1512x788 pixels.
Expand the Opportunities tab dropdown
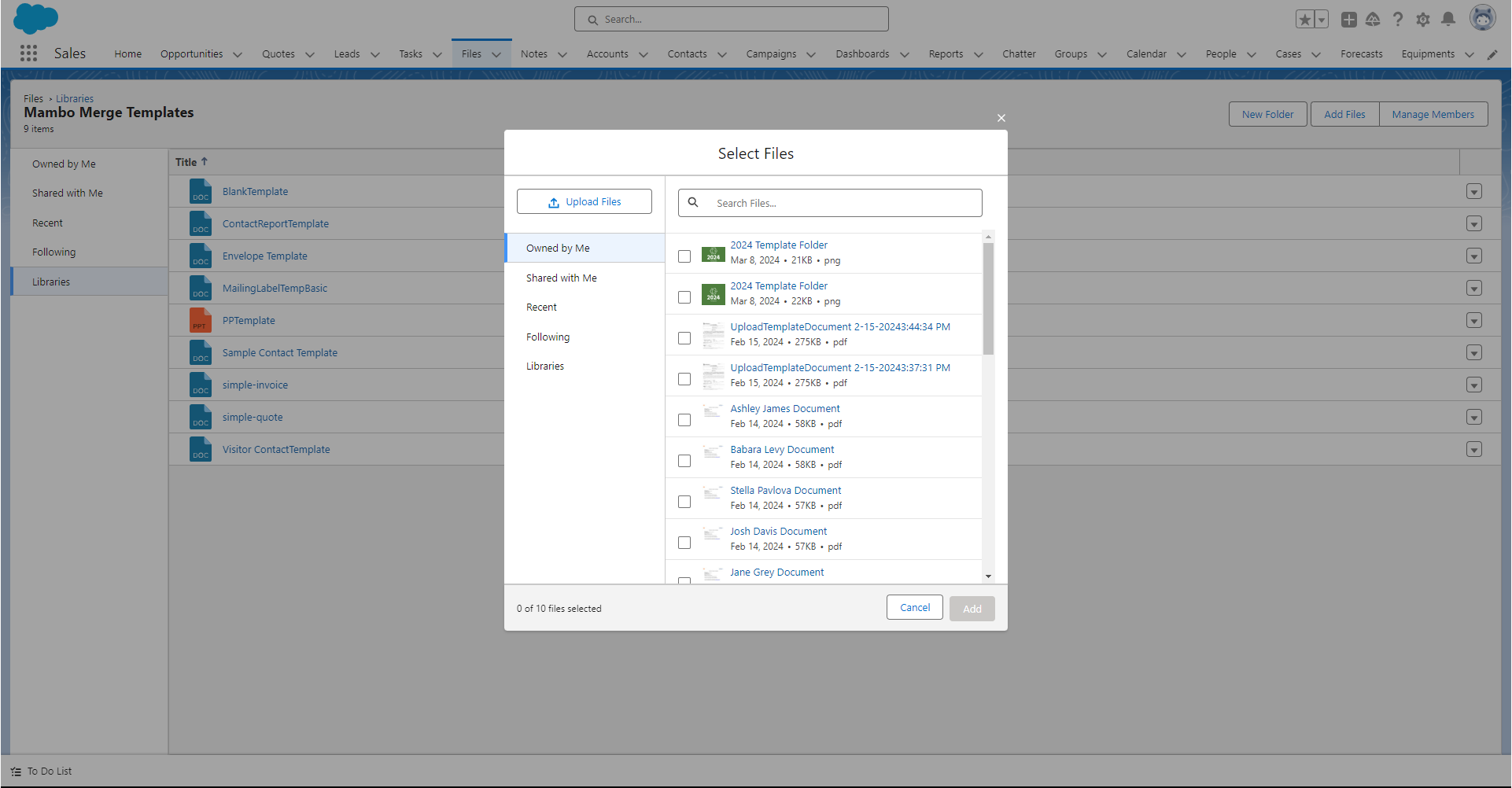(238, 53)
